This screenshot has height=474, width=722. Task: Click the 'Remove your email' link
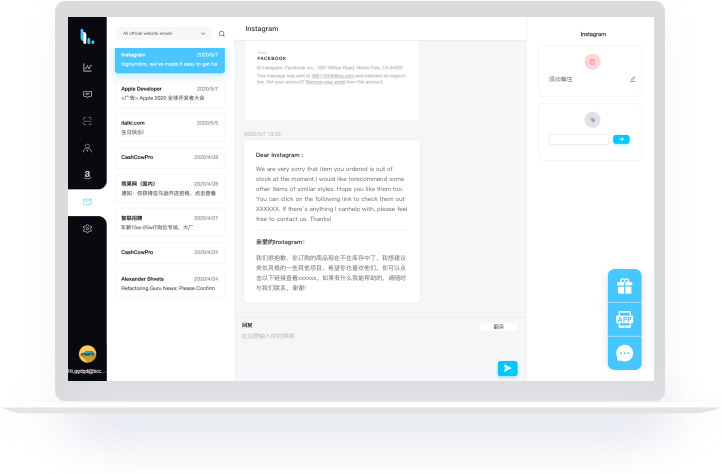[325, 82]
